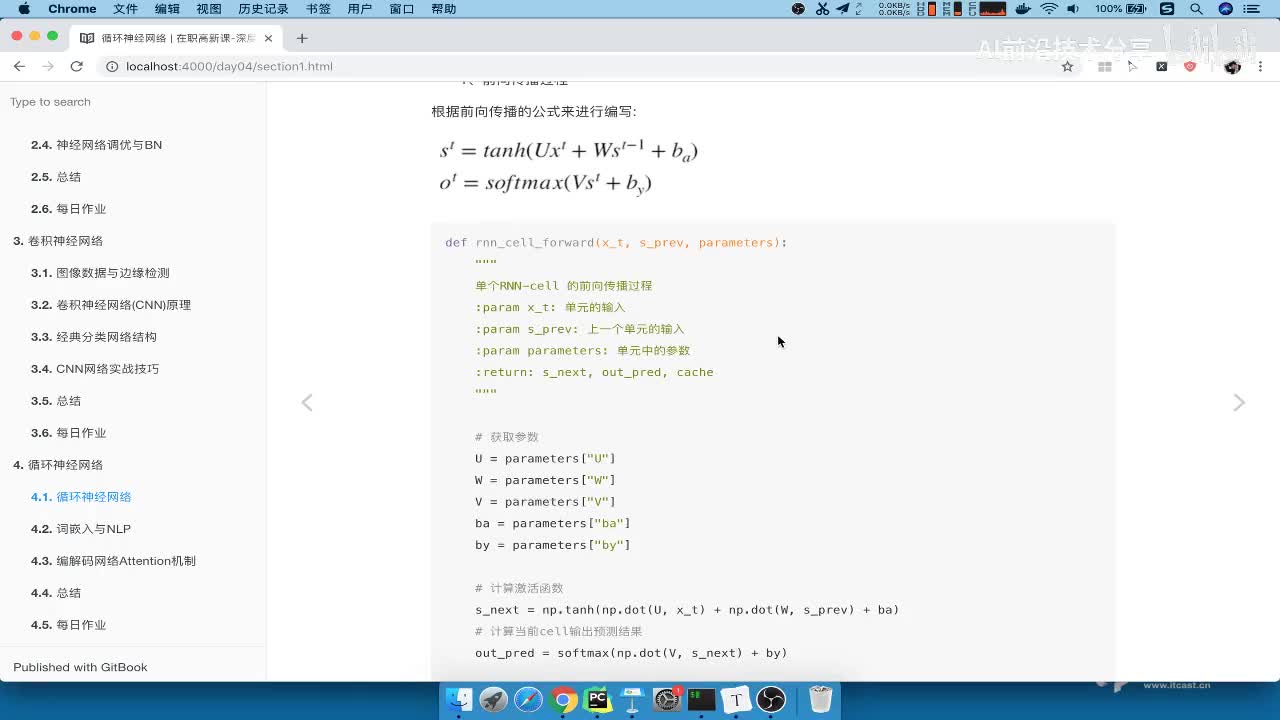This screenshot has width=1280, height=720.
Task: Open the 帮助 menu
Action: coord(443,9)
